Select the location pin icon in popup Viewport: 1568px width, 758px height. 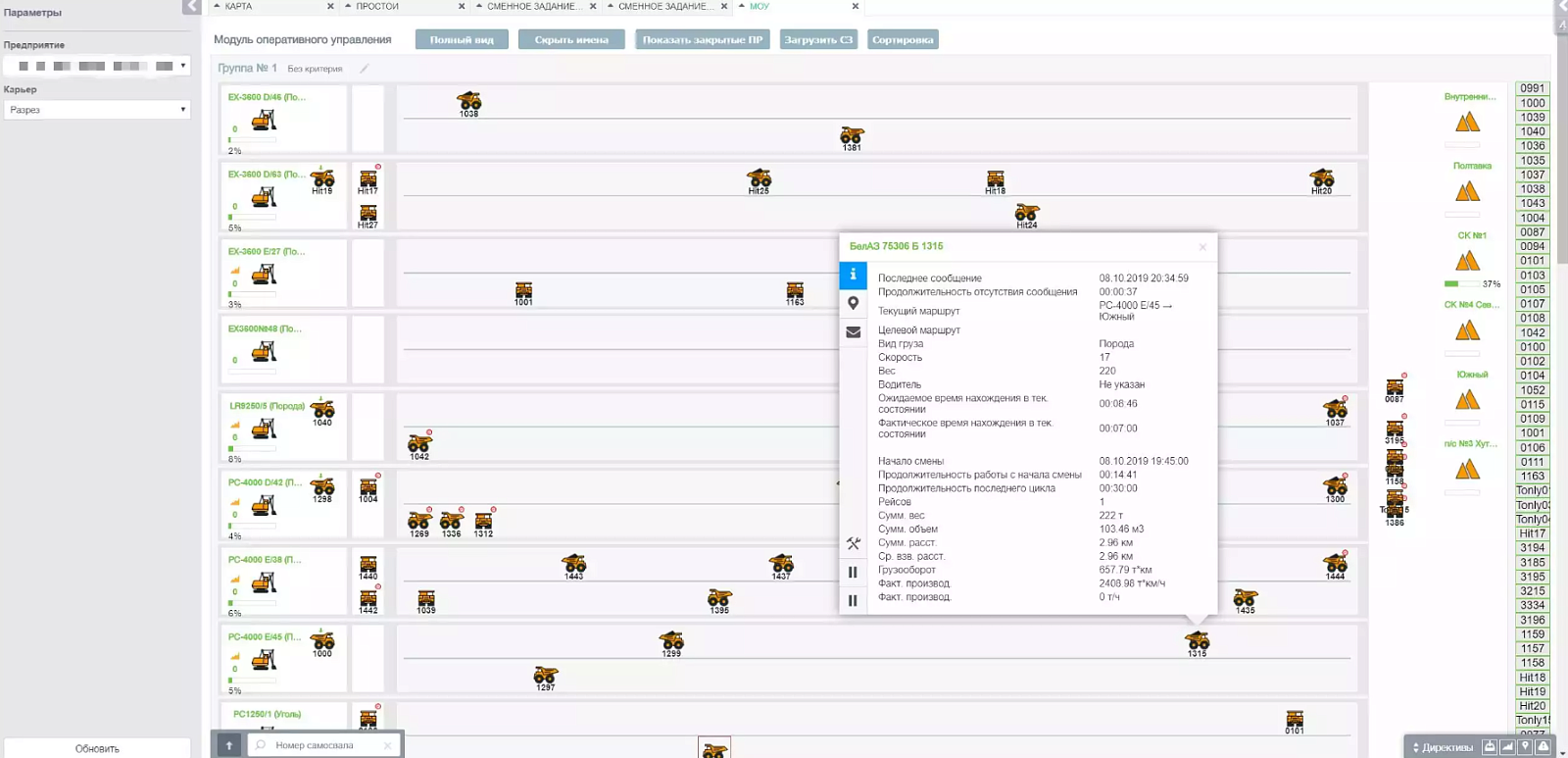(x=853, y=304)
